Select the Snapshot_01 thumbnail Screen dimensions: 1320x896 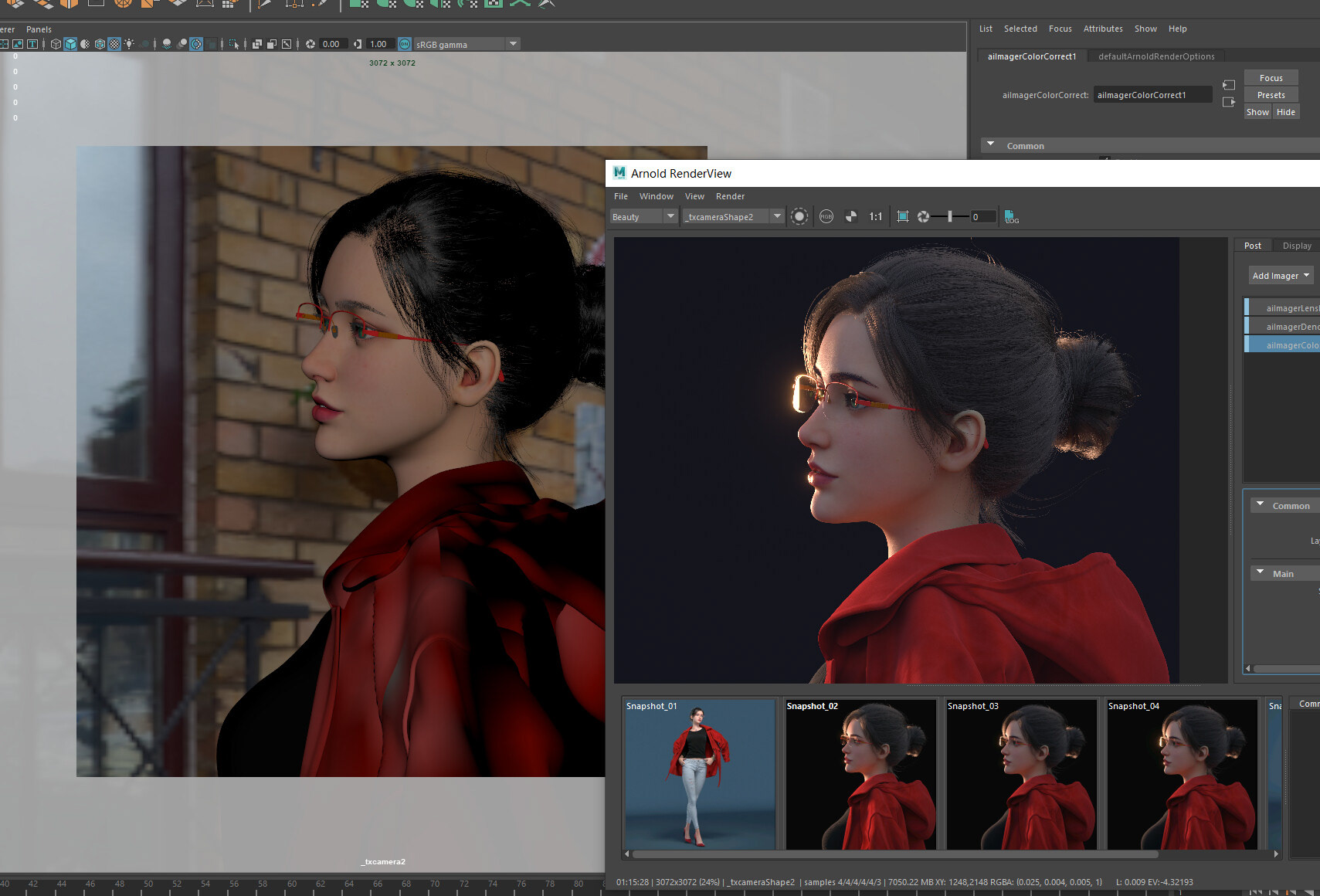pos(699,774)
